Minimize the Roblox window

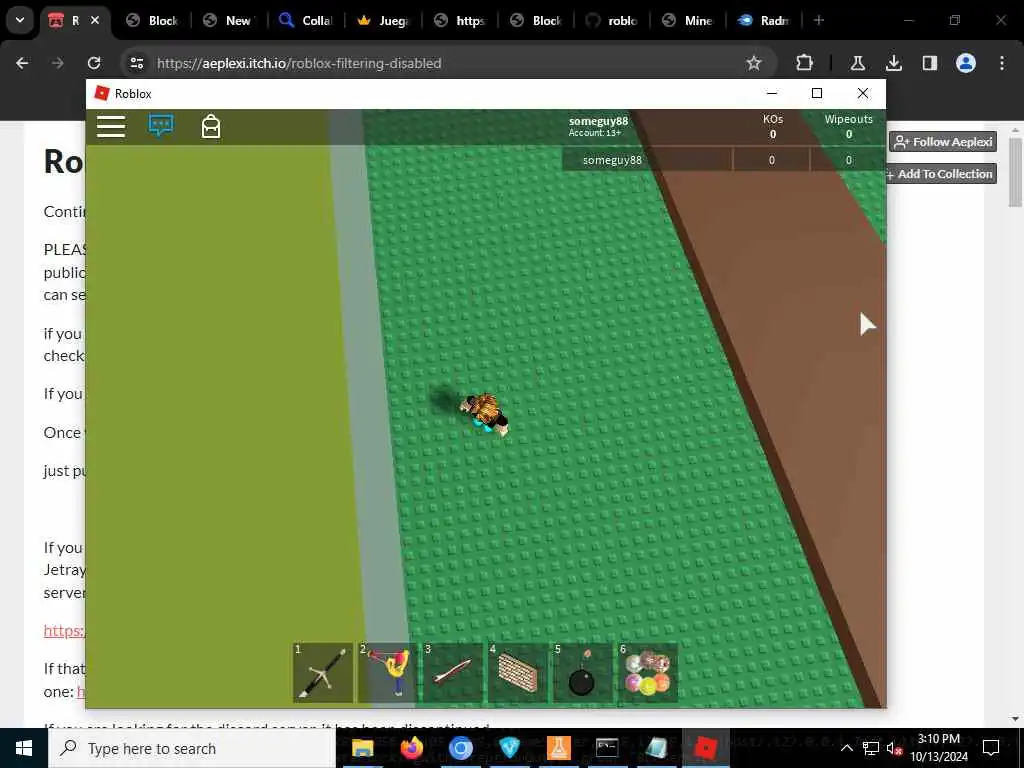pyautogui.click(x=771, y=93)
